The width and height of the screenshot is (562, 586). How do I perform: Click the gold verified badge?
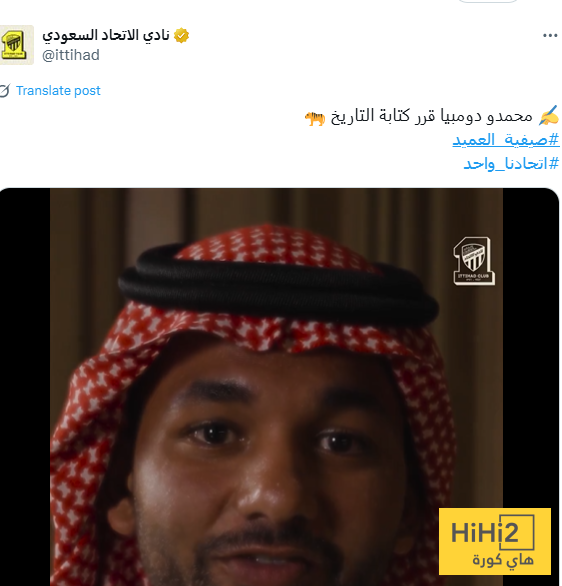point(181,36)
